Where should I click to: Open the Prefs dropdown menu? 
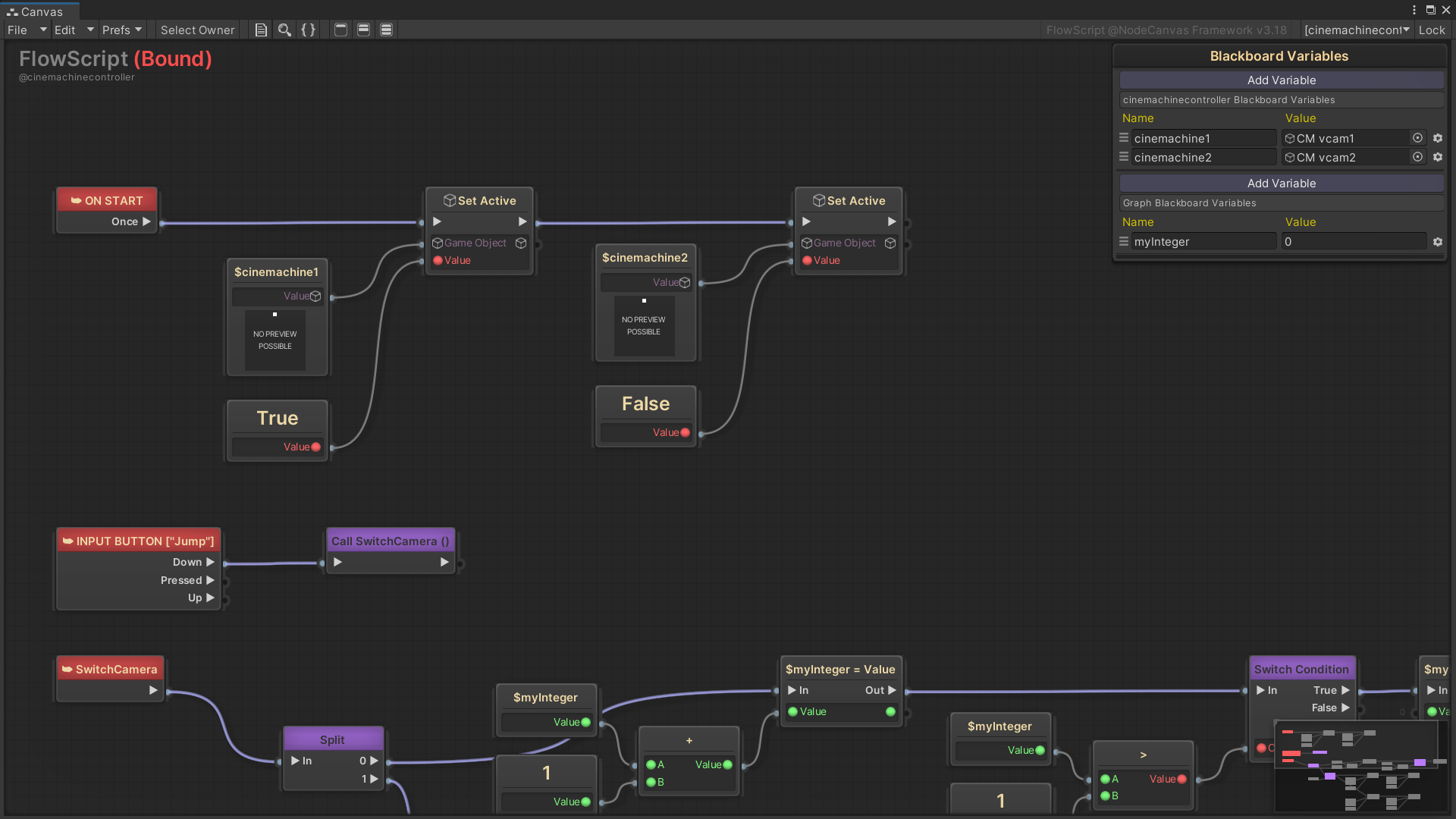tap(121, 30)
